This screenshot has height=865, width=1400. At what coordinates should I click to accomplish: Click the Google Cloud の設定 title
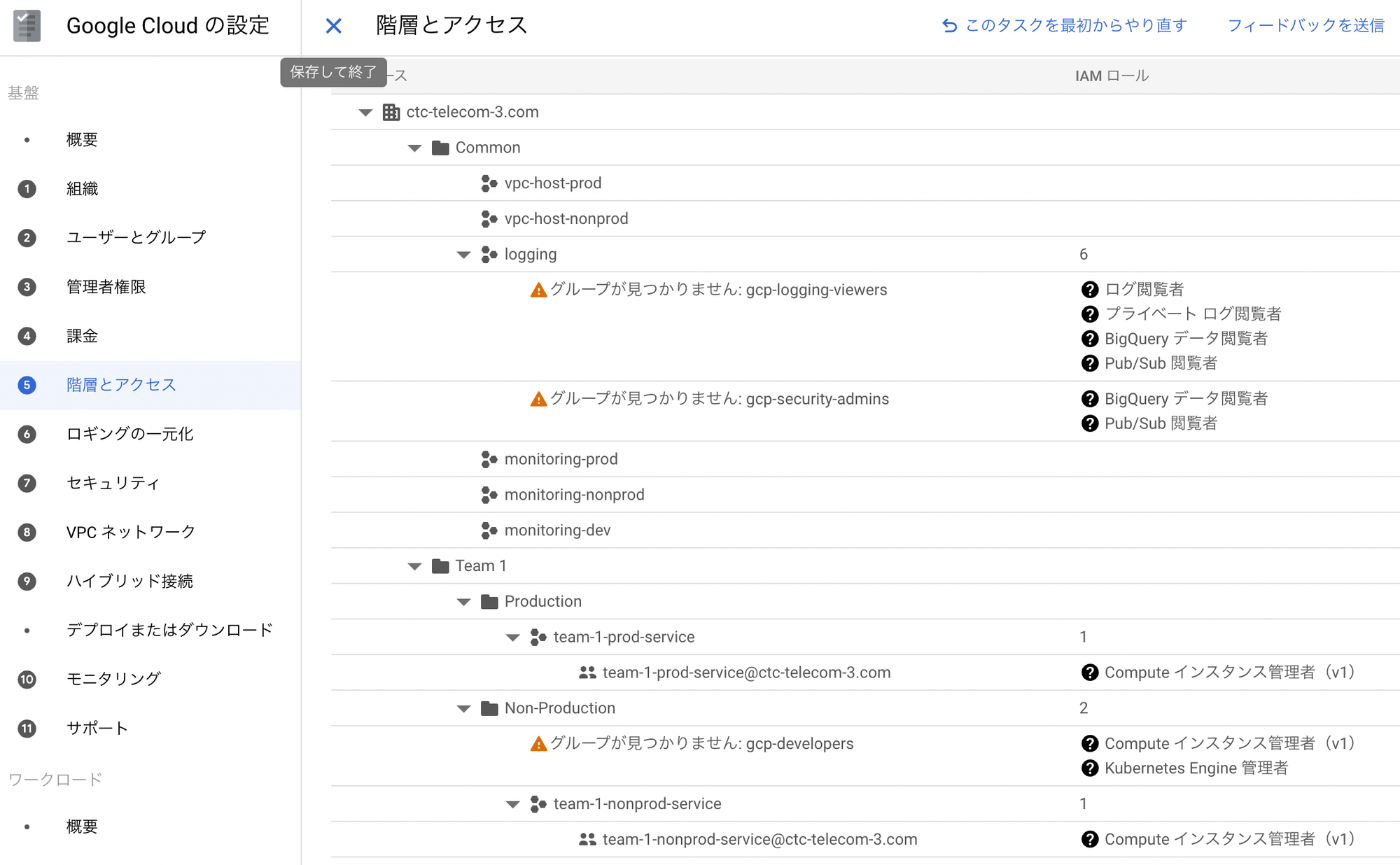[x=168, y=26]
